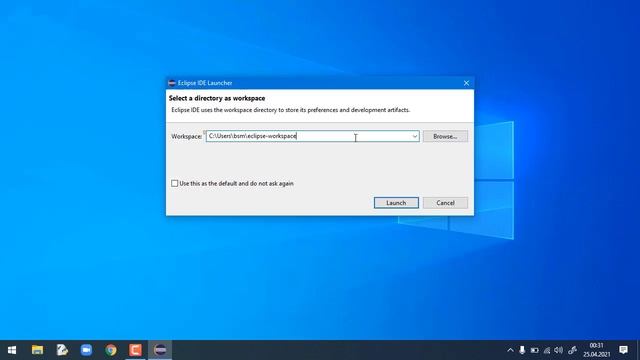Open the network tray icon
Image resolution: width=640 pixels, height=360 pixels.
[x=547, y=350]
